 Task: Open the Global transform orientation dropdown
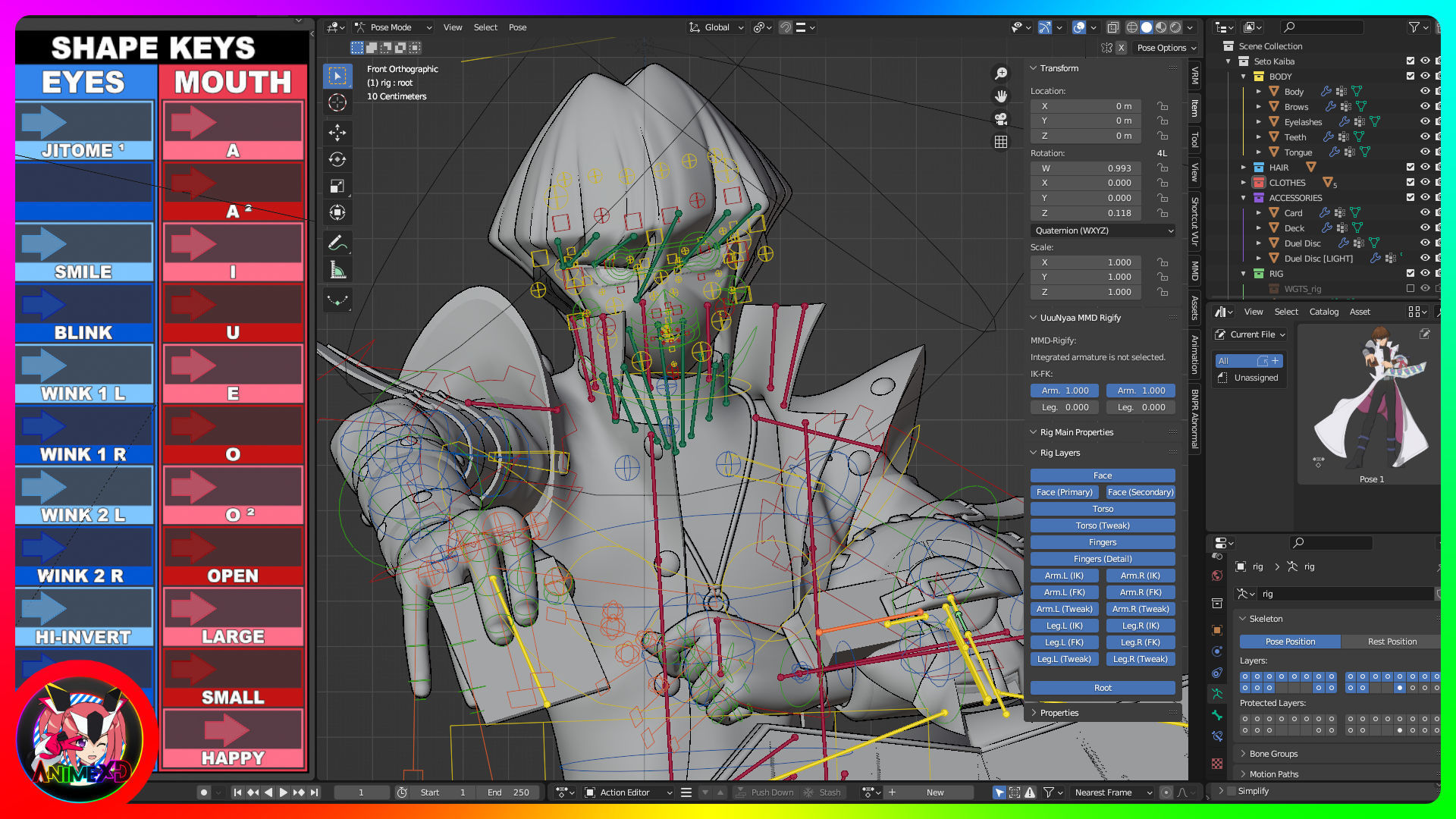tap(716, 27)
